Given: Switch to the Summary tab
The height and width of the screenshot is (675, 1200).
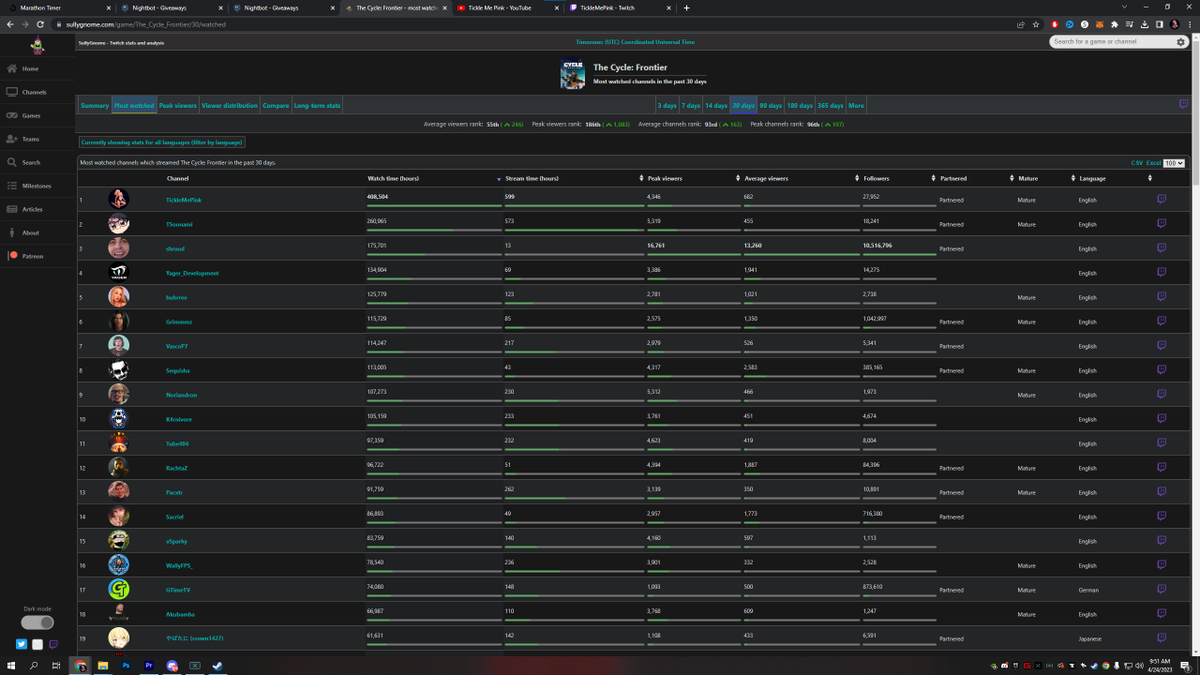Looking at the screenshot, I should point(95,105).
